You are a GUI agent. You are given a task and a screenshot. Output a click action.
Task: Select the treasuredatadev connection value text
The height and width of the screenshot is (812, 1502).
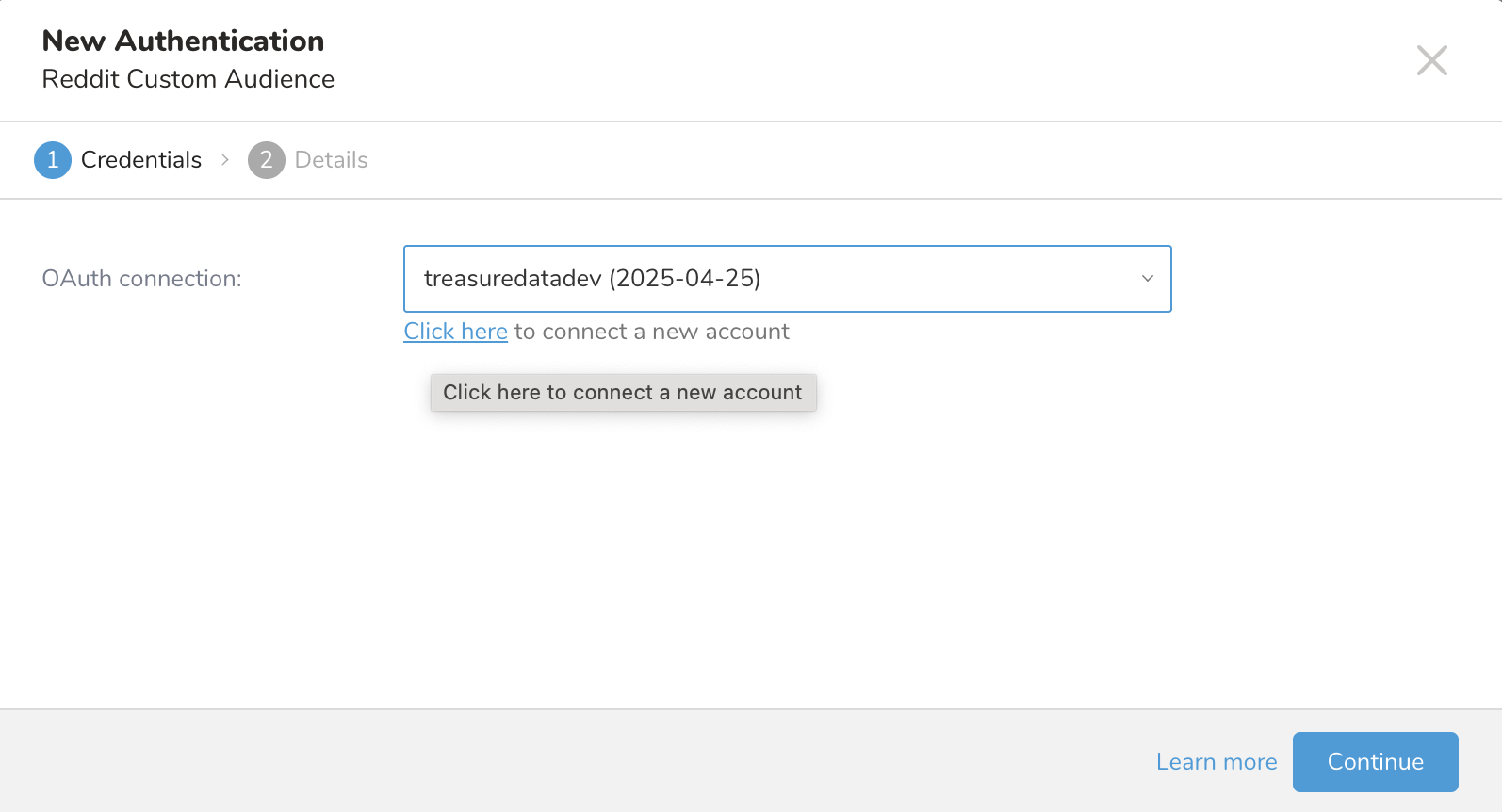point(512,279)
